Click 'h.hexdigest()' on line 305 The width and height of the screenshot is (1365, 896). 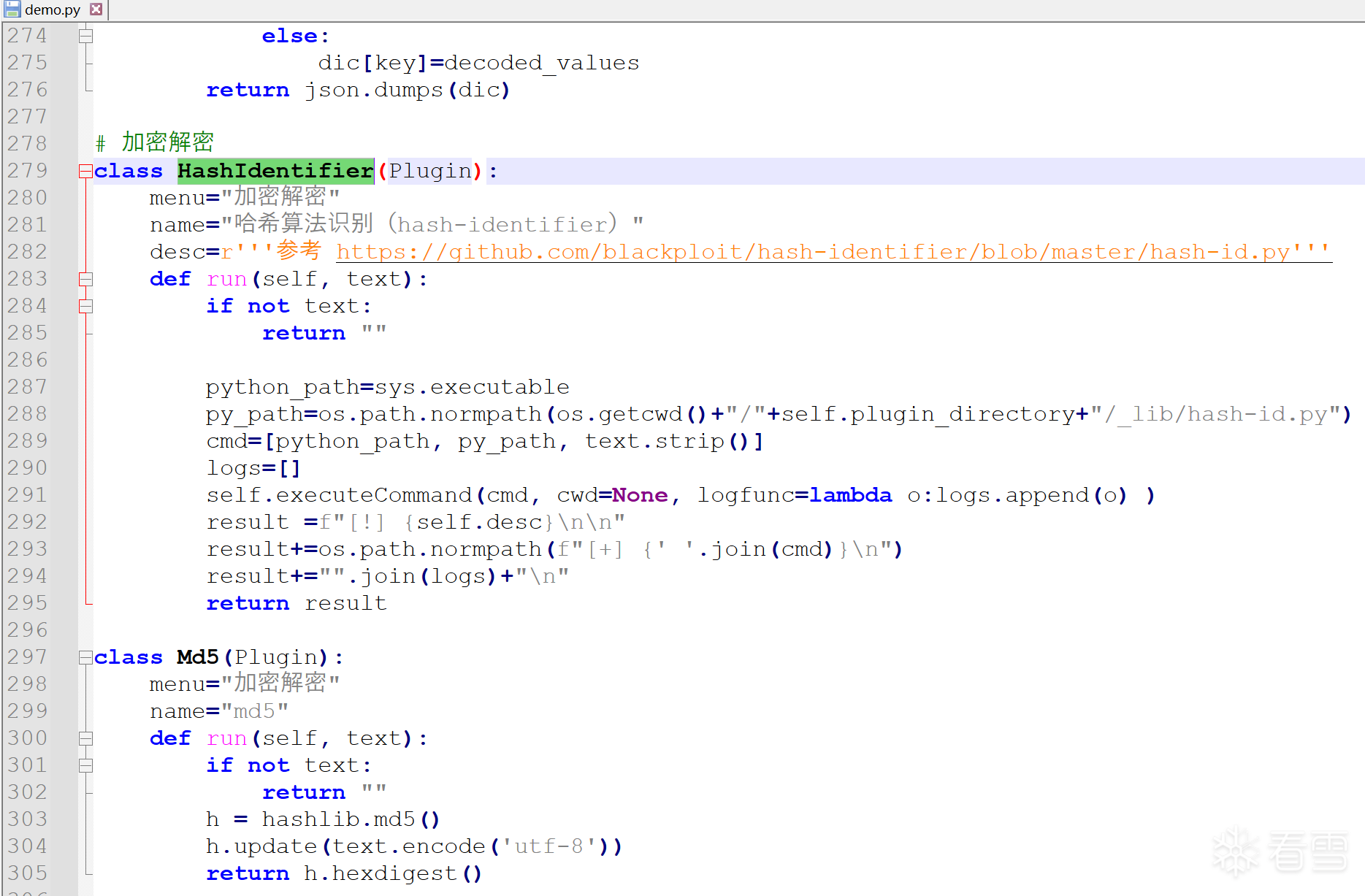[393, 873]
